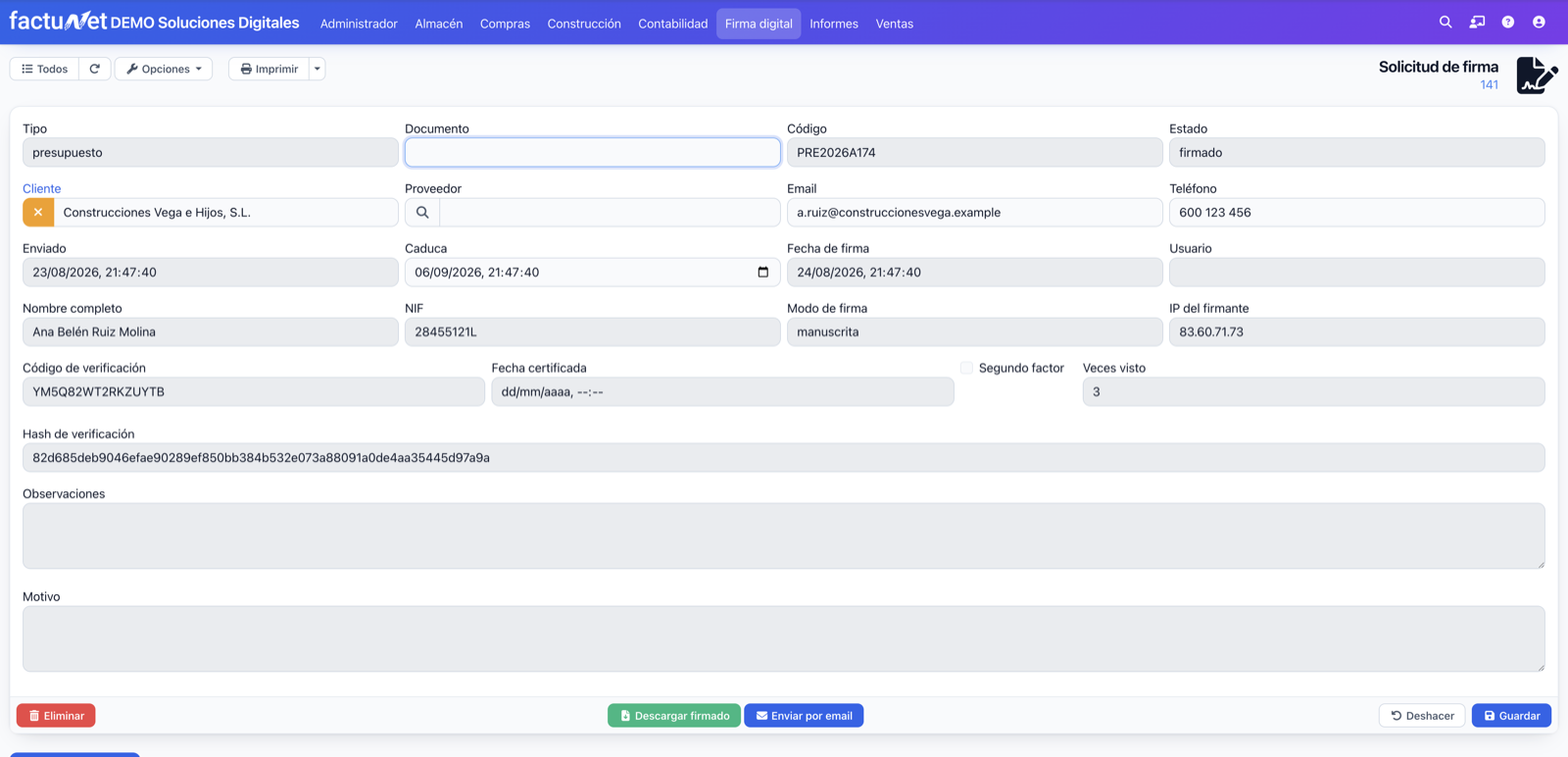Open the search icon in top bar
This screenshot has width=1568, height=757.
pos(1445,23)
